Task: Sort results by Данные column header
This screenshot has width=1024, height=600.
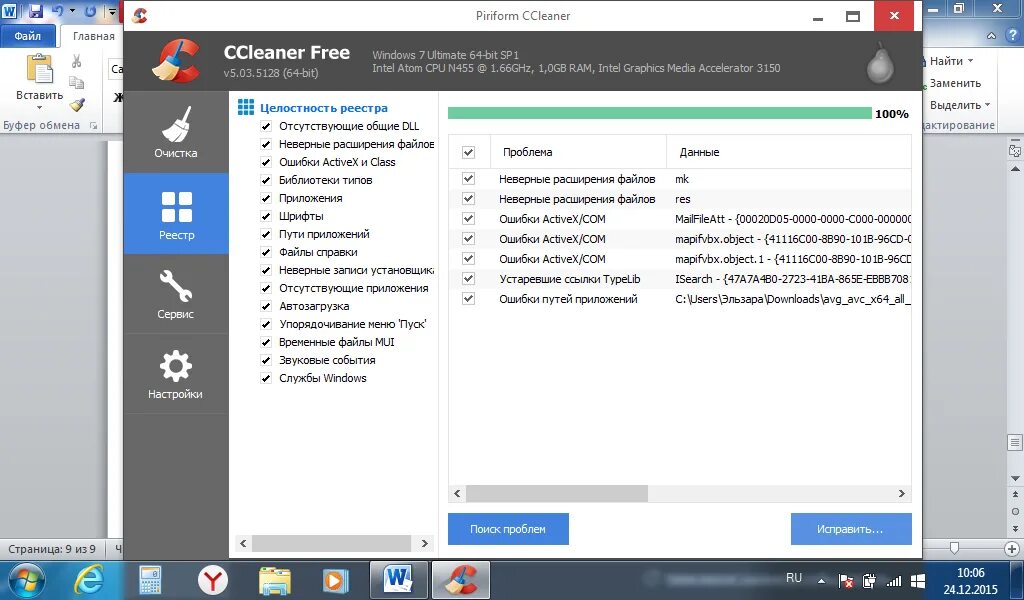Action: click(789, 152)
